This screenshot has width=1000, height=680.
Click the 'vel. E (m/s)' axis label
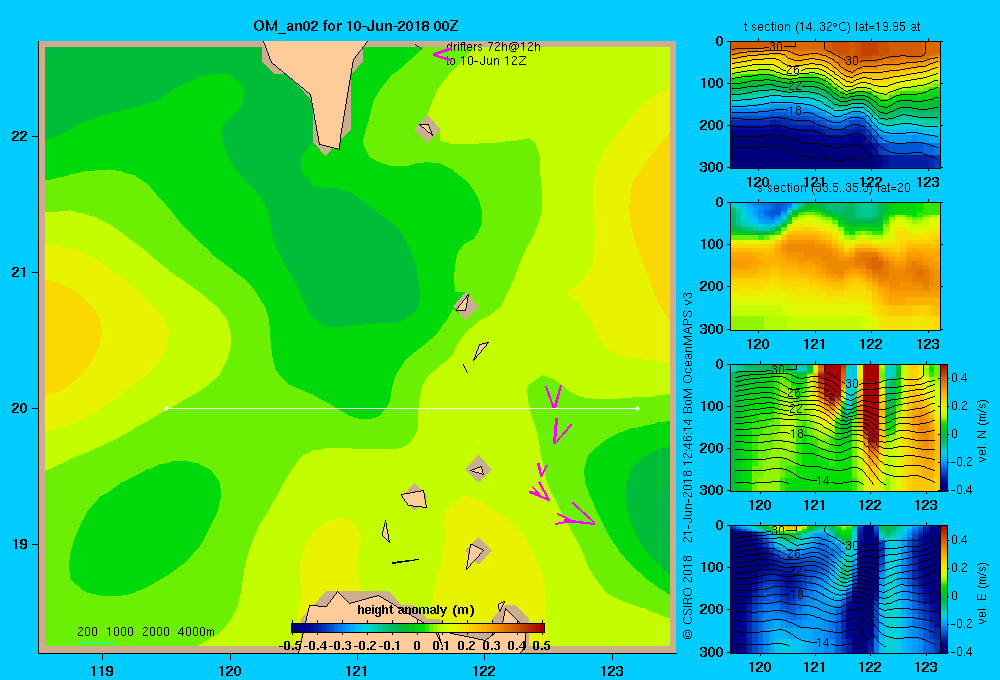click(x=982, y=593)
